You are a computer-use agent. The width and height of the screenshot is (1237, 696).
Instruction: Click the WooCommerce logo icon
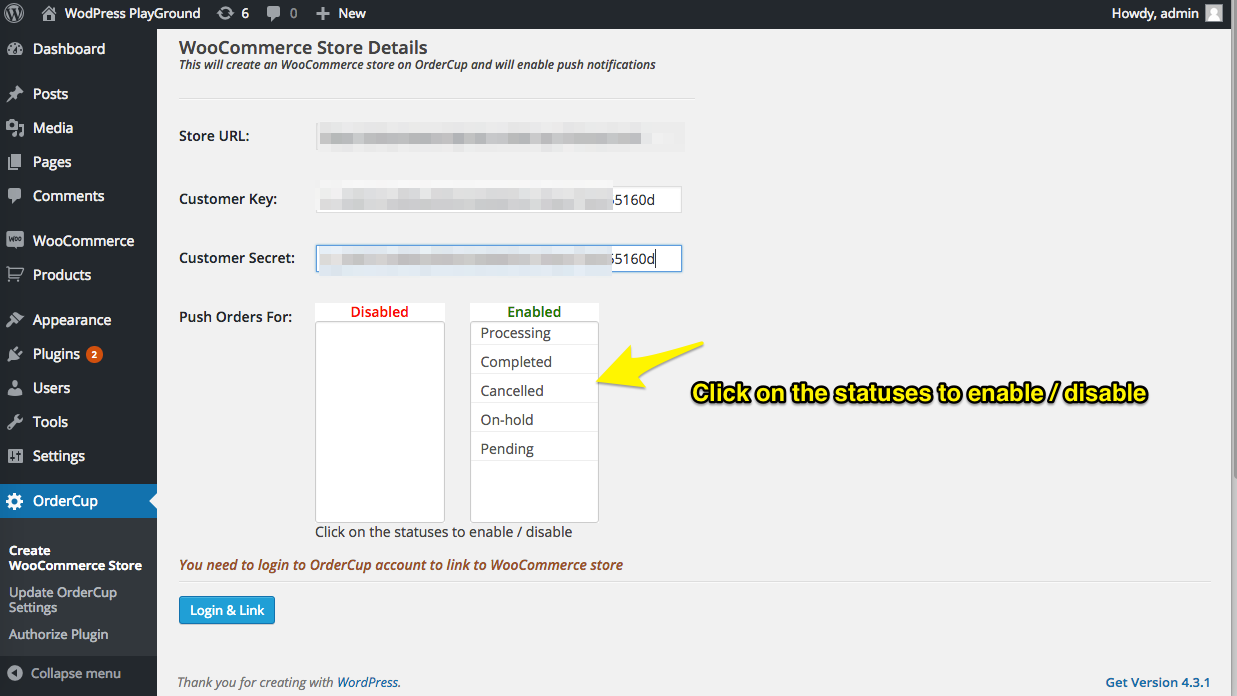[15, 241]
